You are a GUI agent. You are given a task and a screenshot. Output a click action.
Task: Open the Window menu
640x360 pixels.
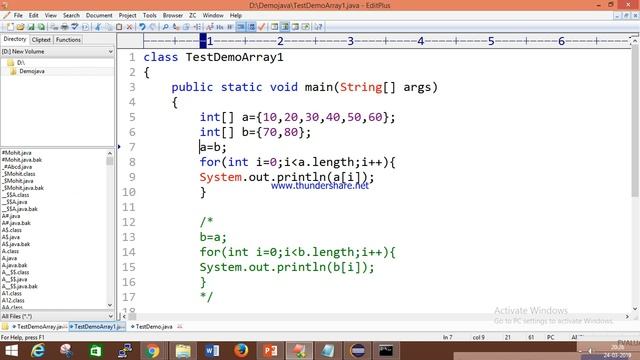[x=213, y=16]
